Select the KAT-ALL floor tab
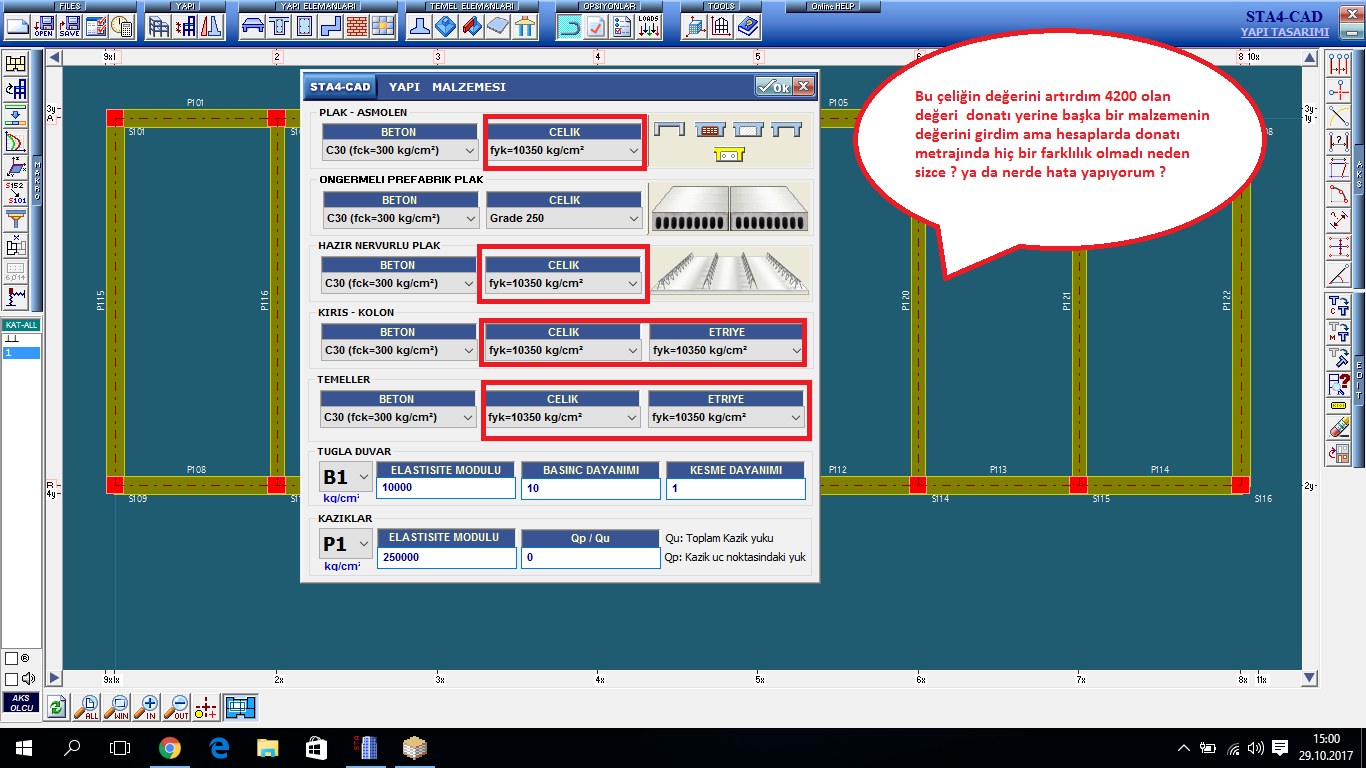 [x=21, y=326]
